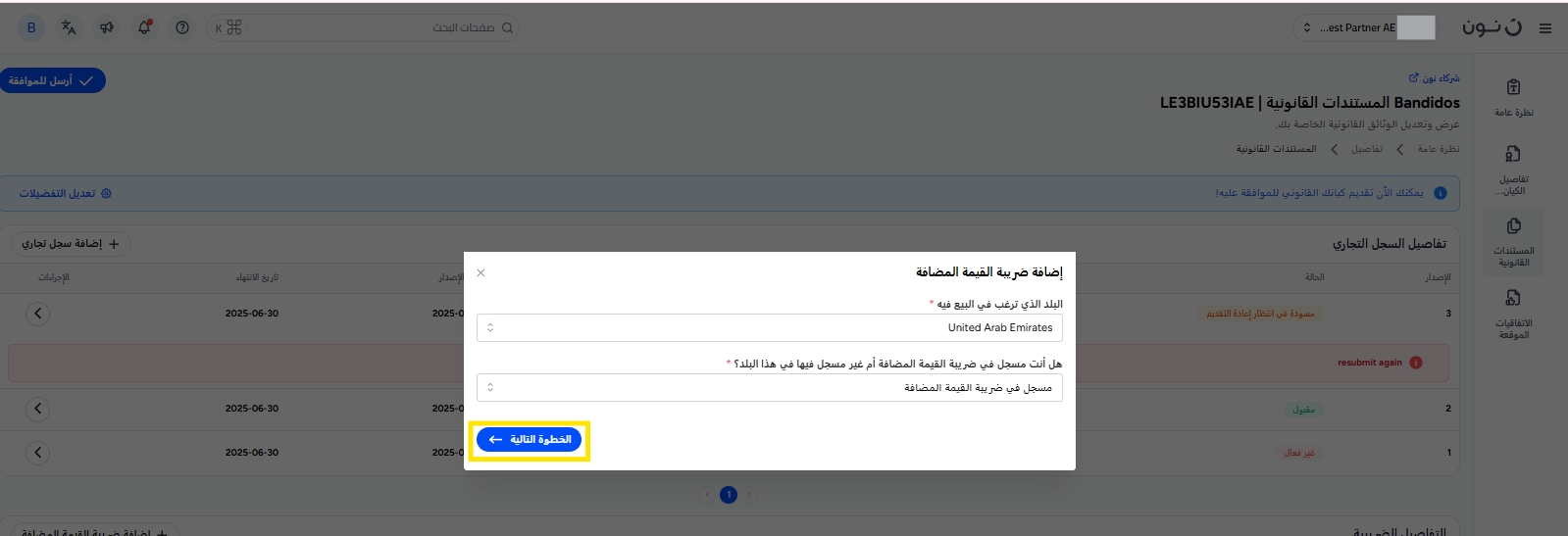Click the تعديل التفضيلات edit preferences link
Screen dimensions: 1568x536
pyautogui.click(x=66, y=194)
